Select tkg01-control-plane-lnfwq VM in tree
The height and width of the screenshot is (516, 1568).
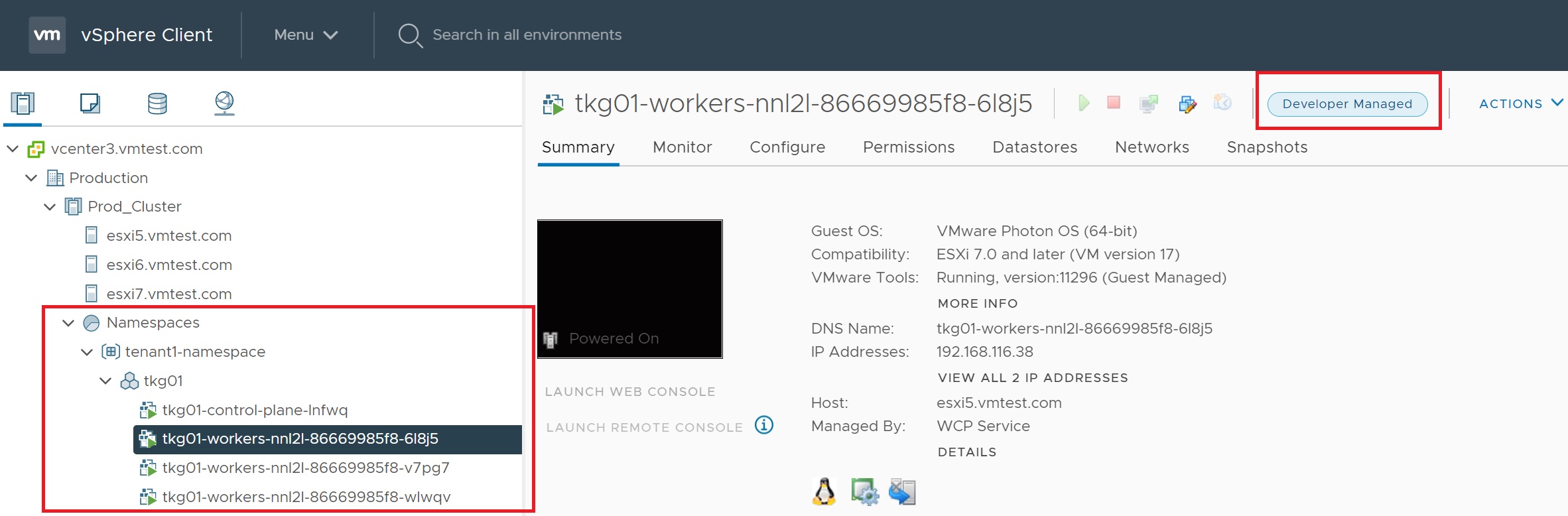(x=255, y=411)
